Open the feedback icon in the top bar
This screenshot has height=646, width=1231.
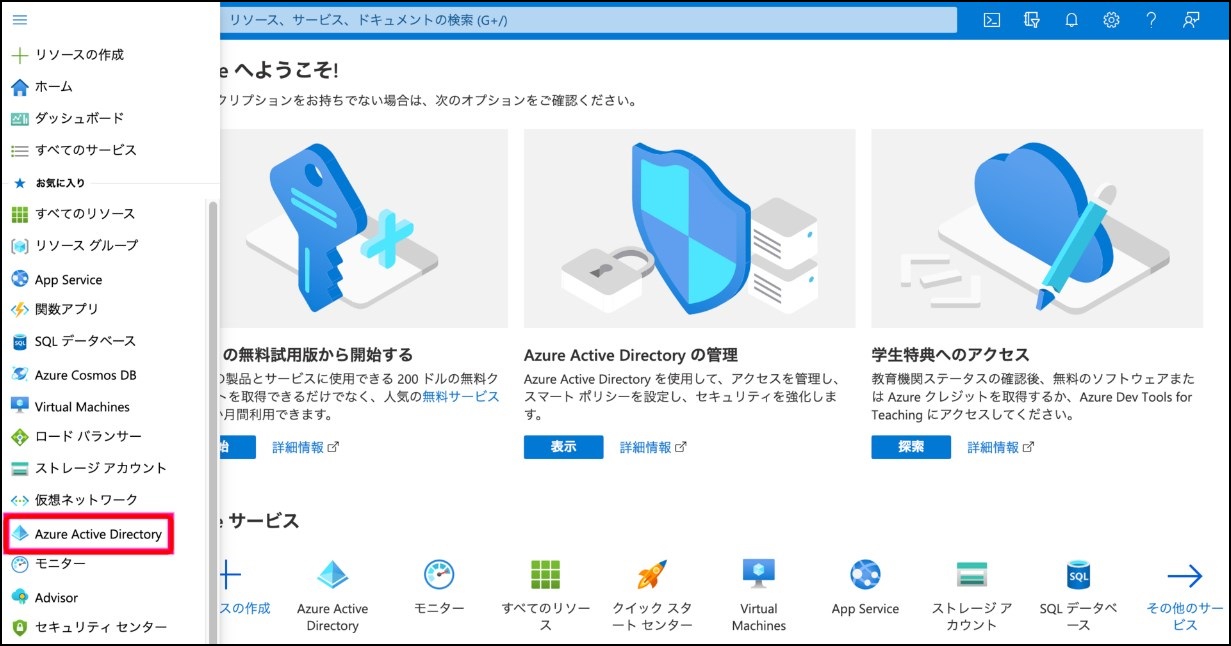[x=1190, y=20]
